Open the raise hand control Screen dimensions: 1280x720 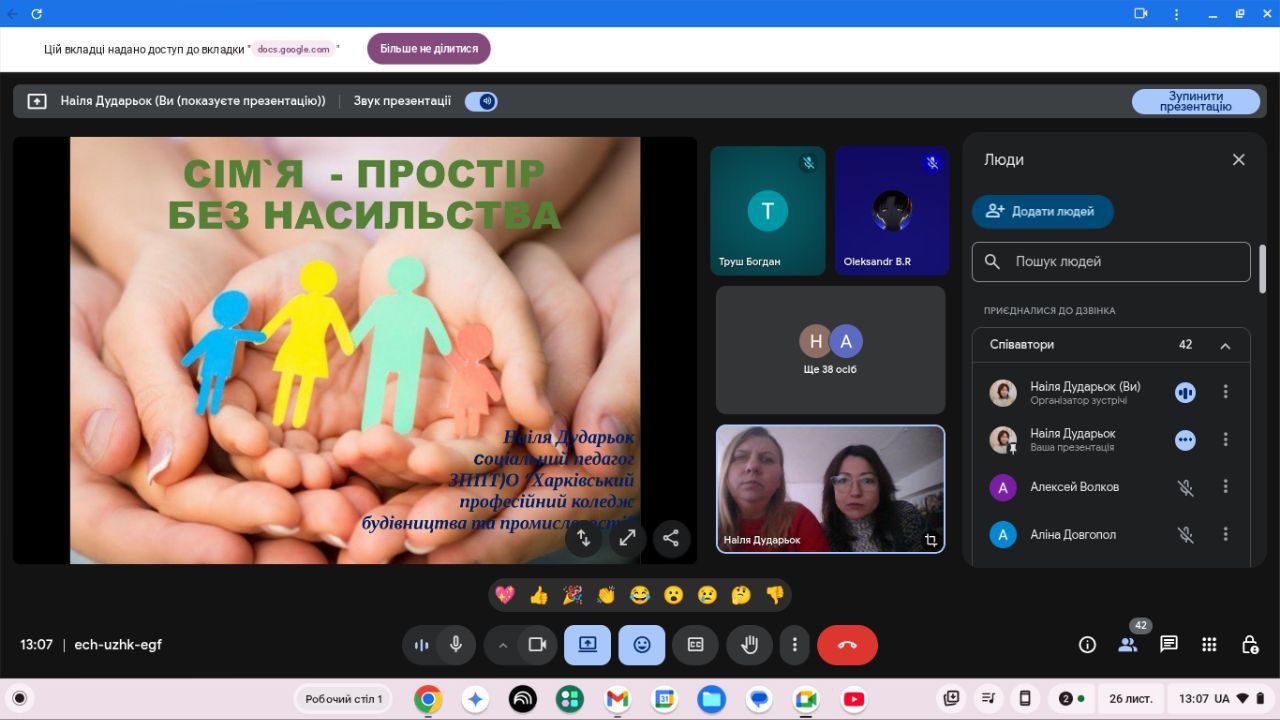pos(749,645)
